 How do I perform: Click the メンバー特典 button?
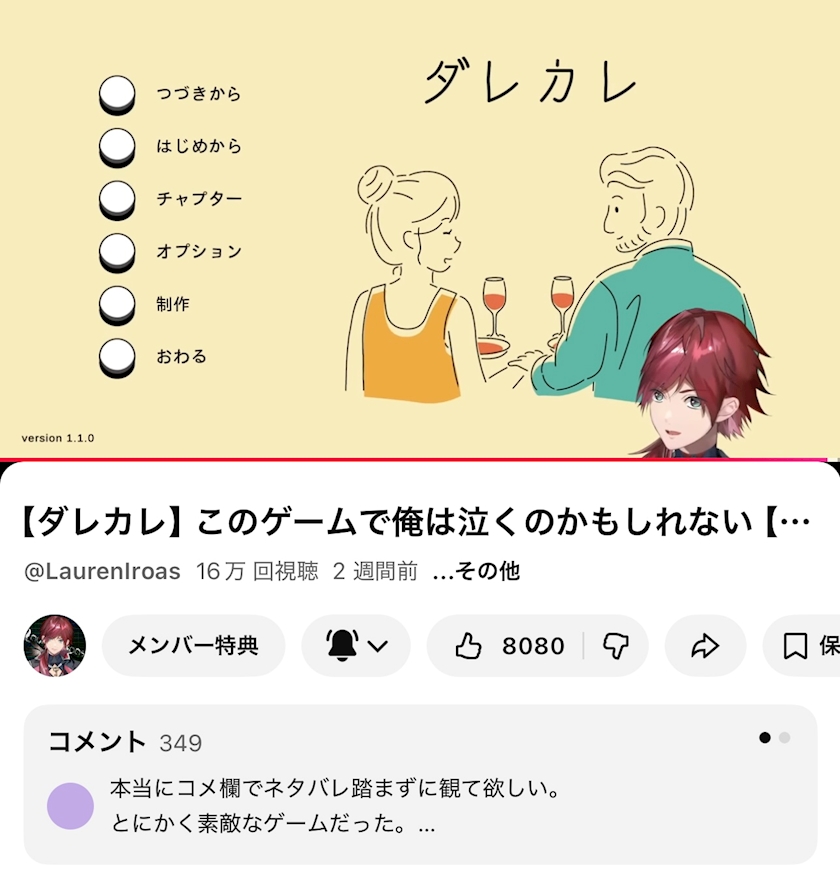[x=193, y=645]
